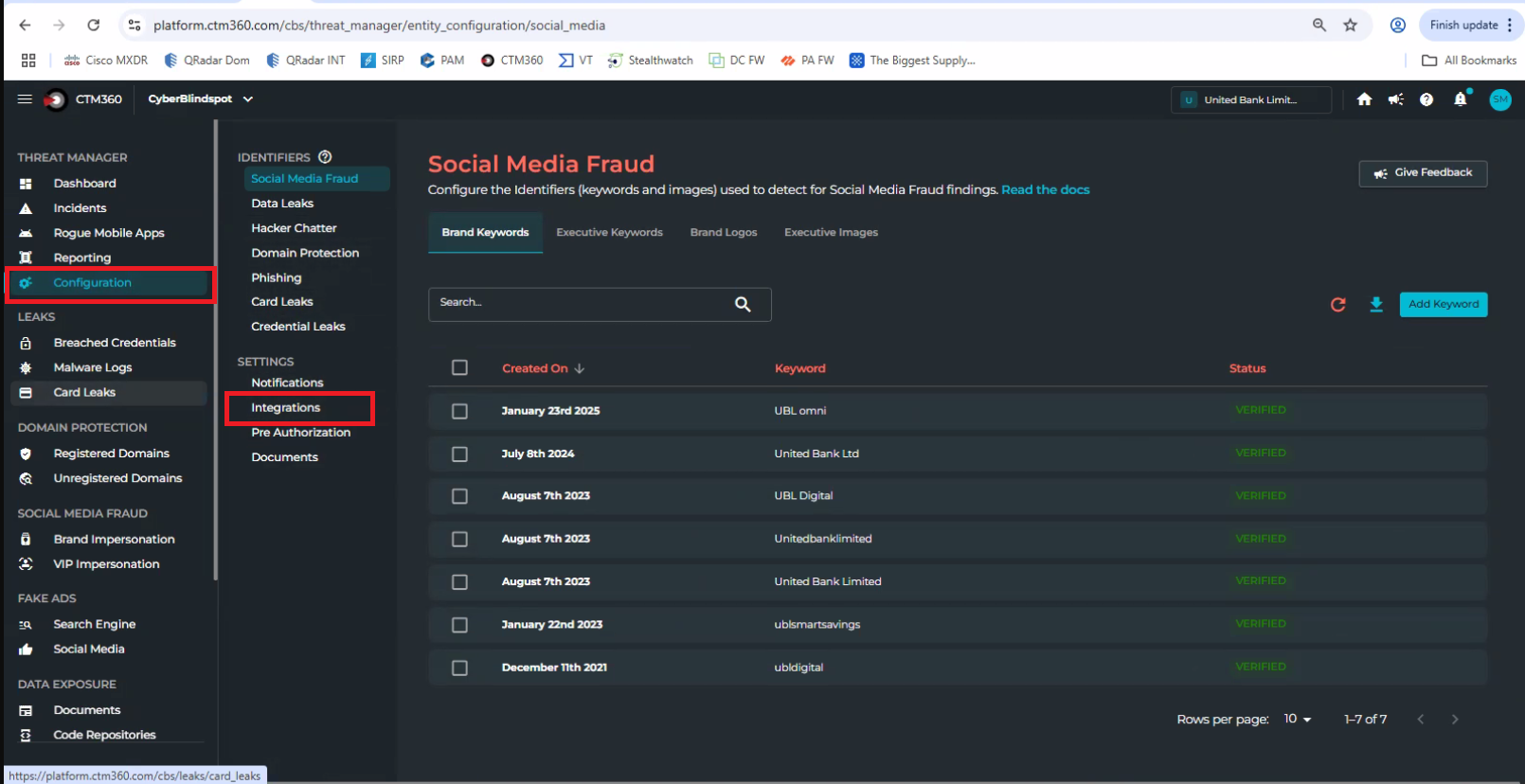Open the browser profile icon
Viewport: 1525px width, 784px height.
(x=1397, y=26)
